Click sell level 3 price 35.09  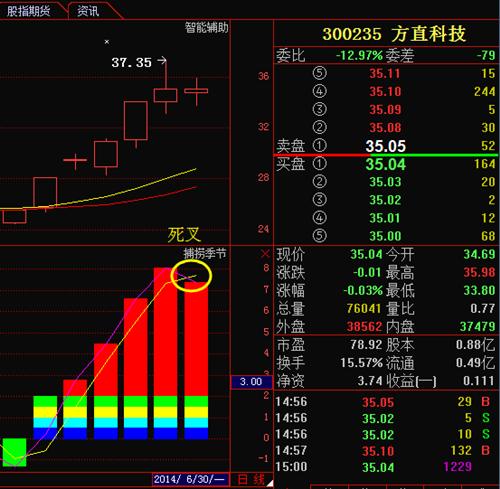(385, 109)
